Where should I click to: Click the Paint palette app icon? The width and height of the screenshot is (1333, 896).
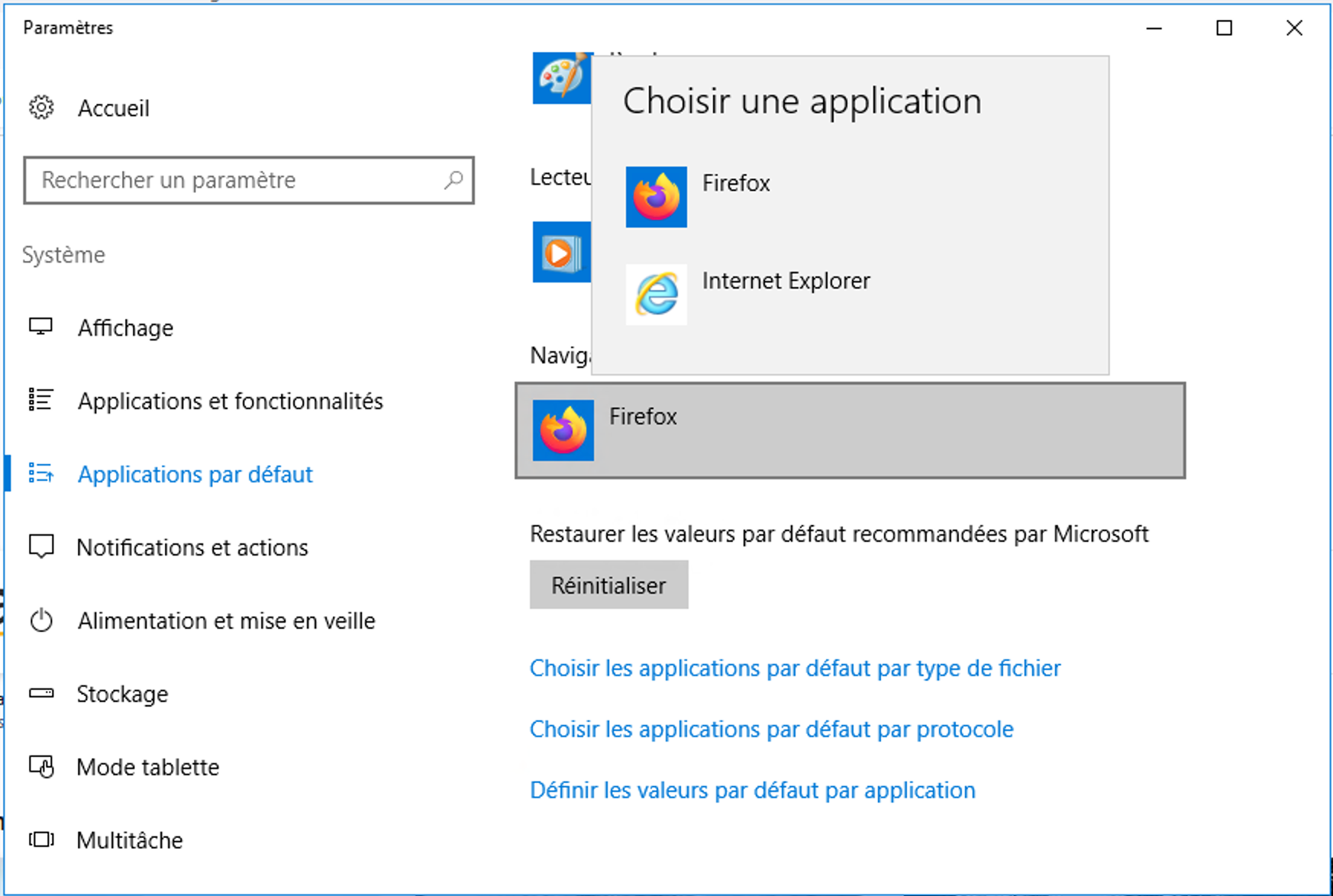click(562, 78)
